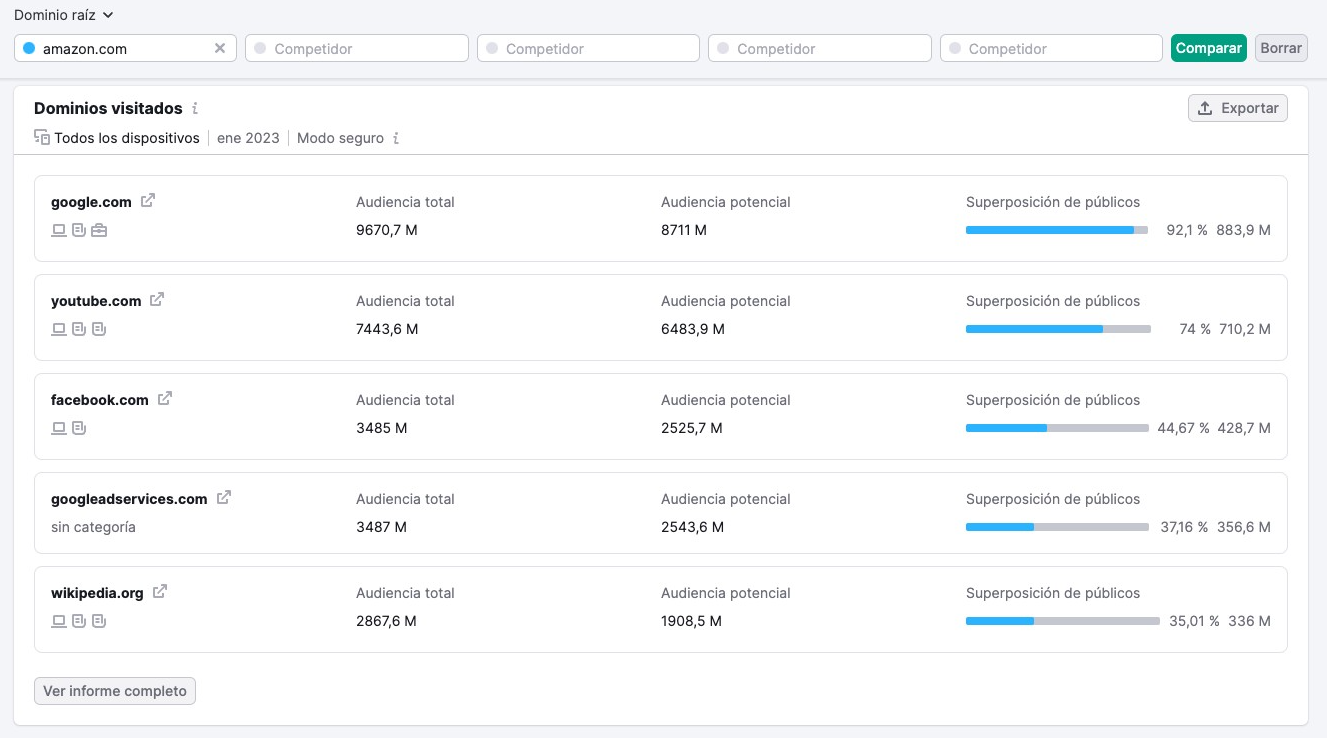Click the googleadservices.com audience overlap bar
The image size is (1327, 738).
click(x=1057, y=527)
